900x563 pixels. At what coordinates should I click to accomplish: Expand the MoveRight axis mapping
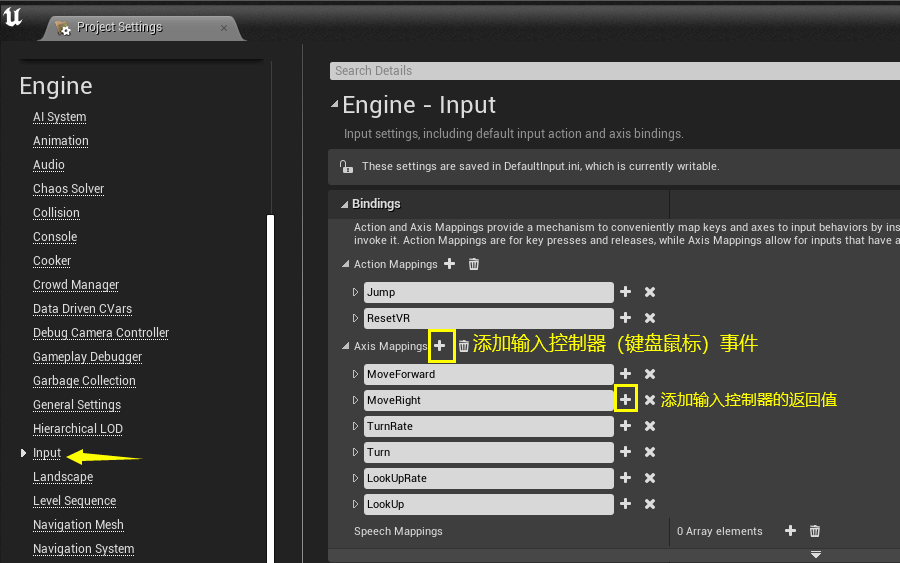355,400
